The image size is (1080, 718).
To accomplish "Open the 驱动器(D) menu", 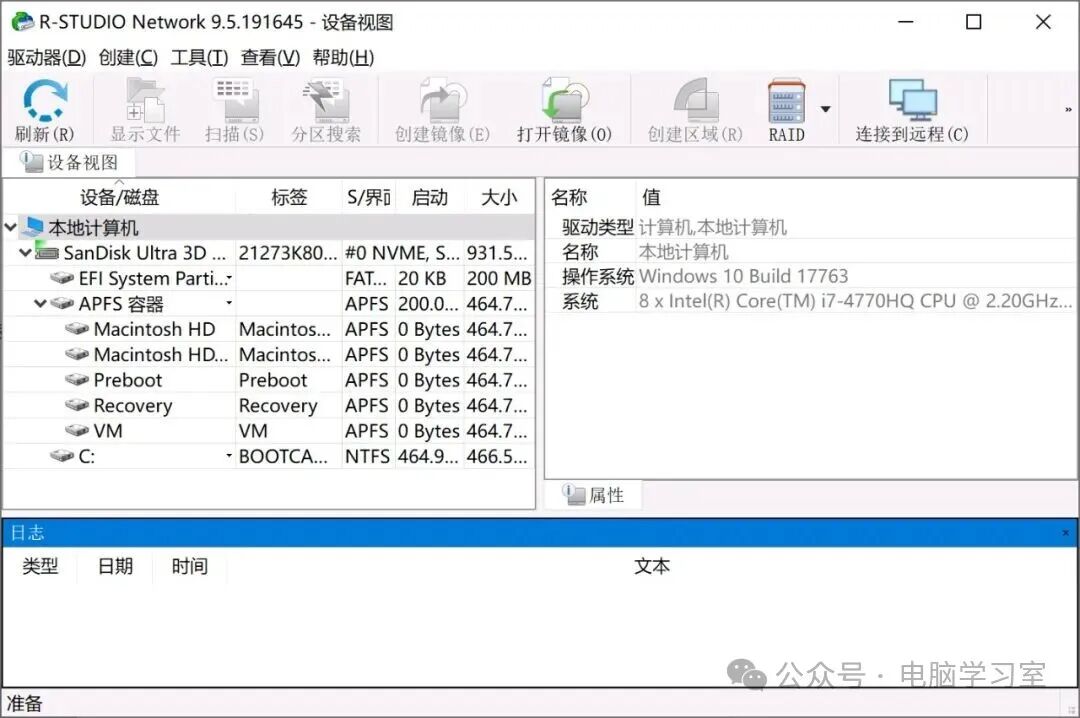I will 47,58.
